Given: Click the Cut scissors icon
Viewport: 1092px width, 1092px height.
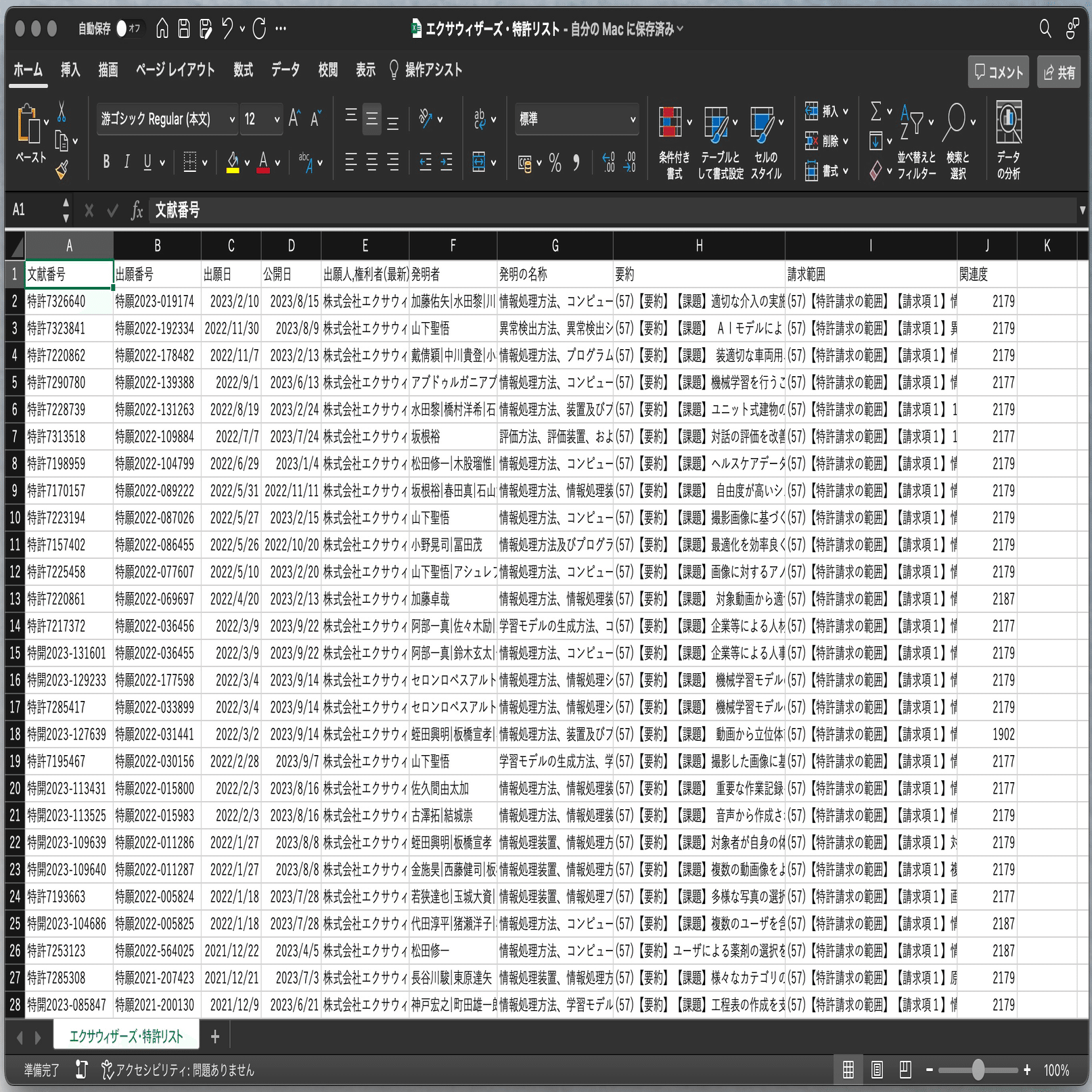Looking at the screenshot, I should (62, 112).
